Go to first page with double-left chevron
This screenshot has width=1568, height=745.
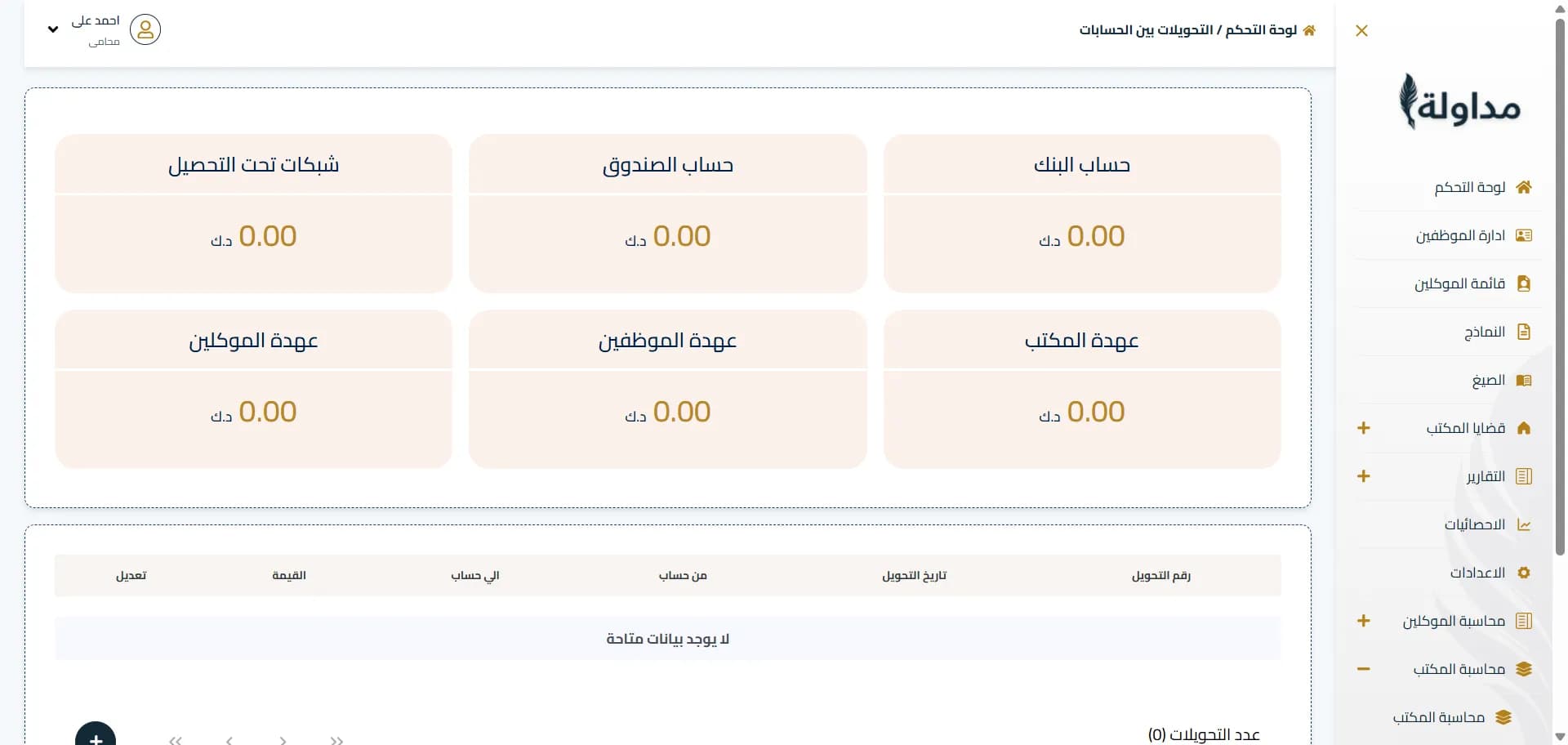pos(175,740)
